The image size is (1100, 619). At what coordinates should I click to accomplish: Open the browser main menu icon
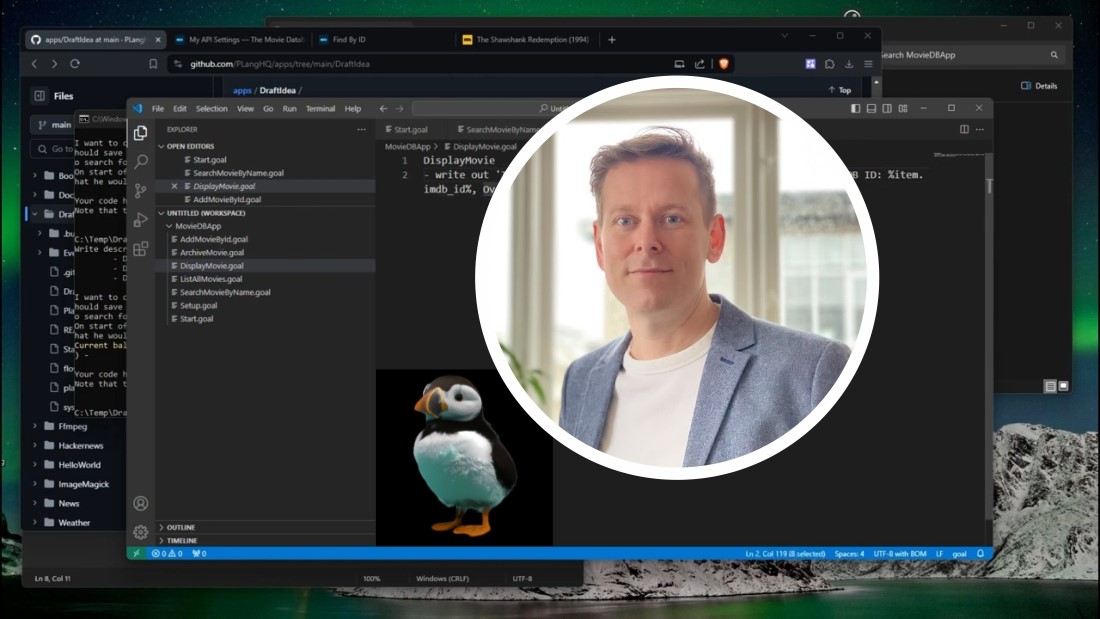(x=868, y=64)
